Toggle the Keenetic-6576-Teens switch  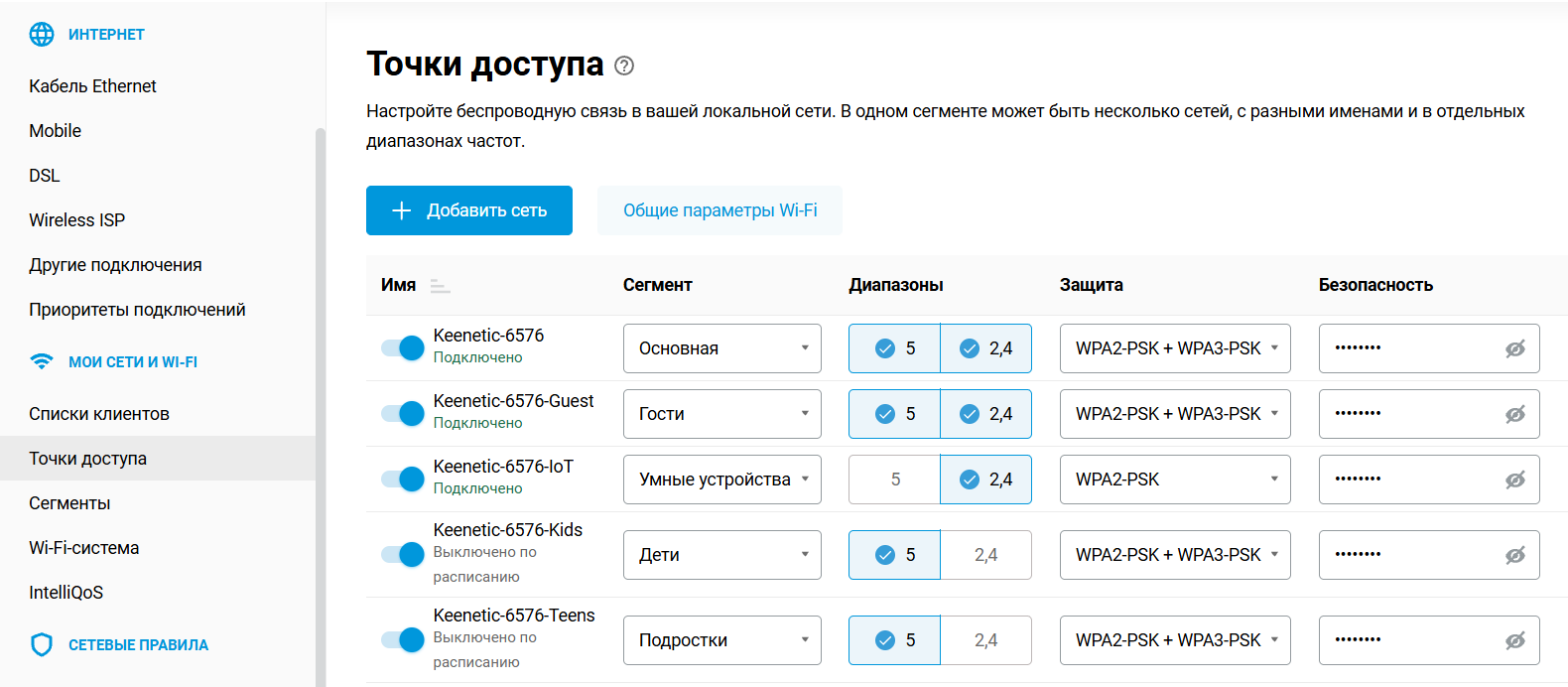(x=403, y=639)
